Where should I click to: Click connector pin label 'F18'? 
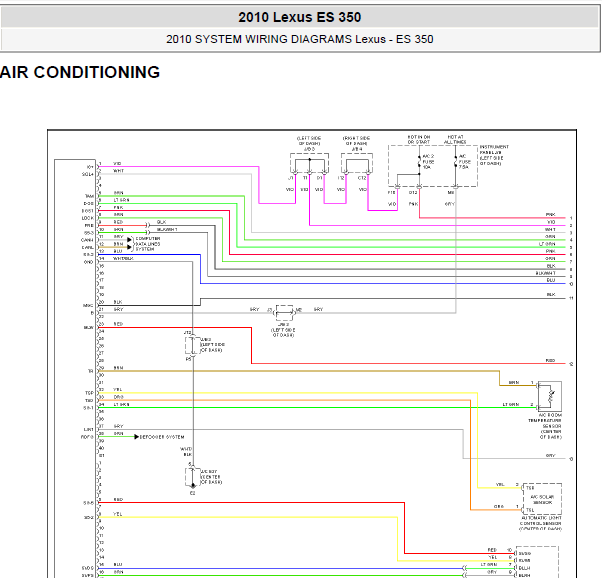click(x=391, y=192)
